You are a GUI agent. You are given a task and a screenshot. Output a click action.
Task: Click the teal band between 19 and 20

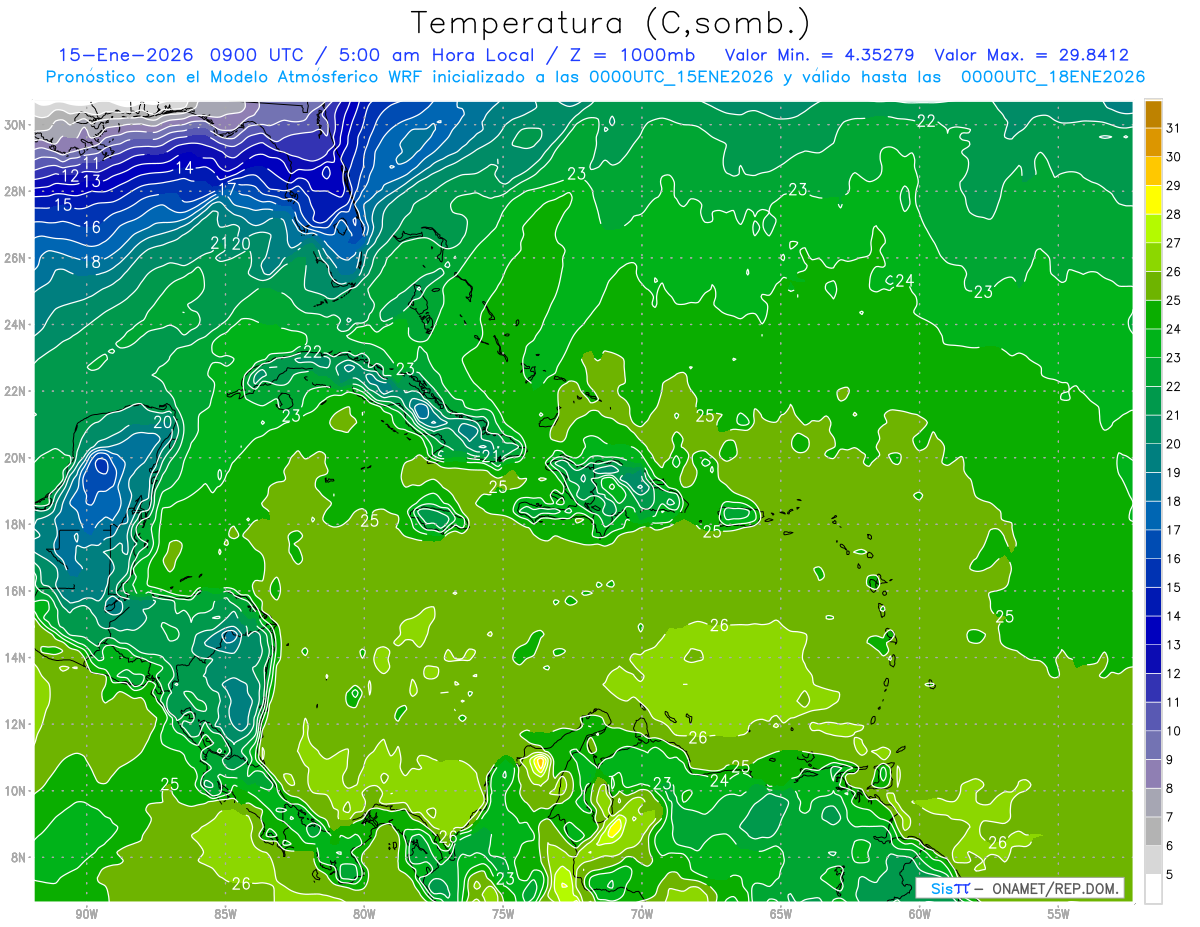(x=1153, y=458)
